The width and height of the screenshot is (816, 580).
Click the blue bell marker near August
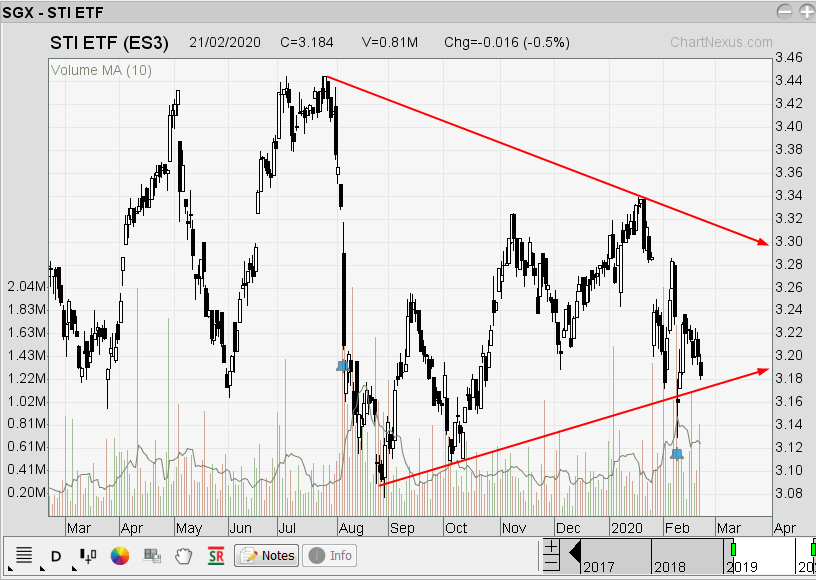pos(342,366)
